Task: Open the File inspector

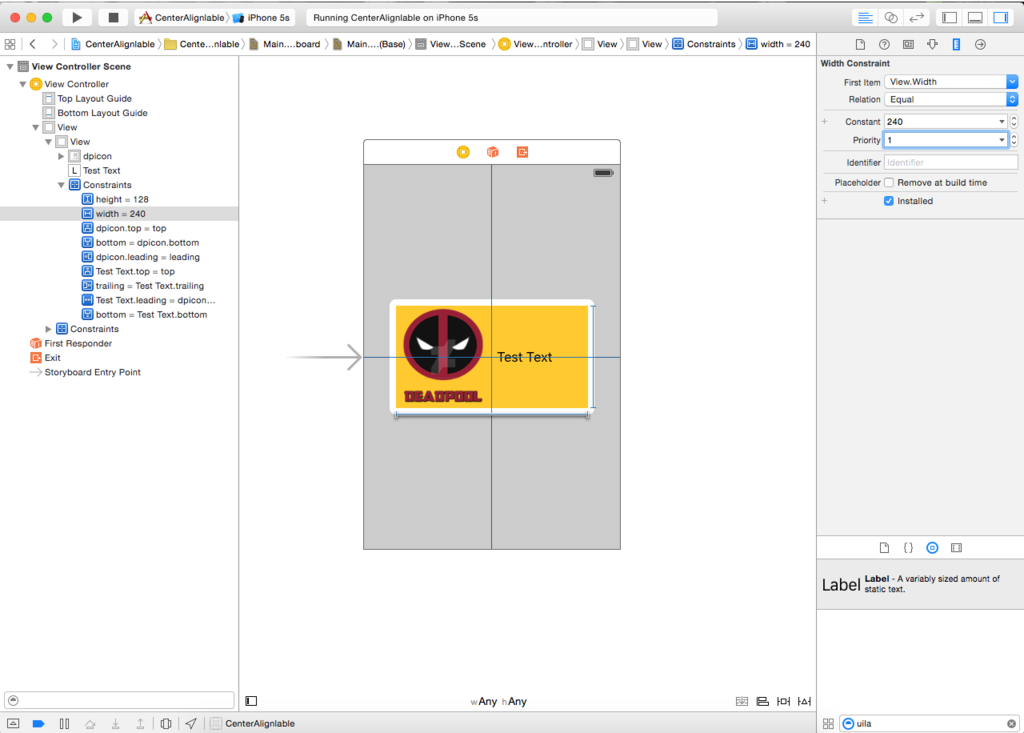Action: [x=860, y=44]
